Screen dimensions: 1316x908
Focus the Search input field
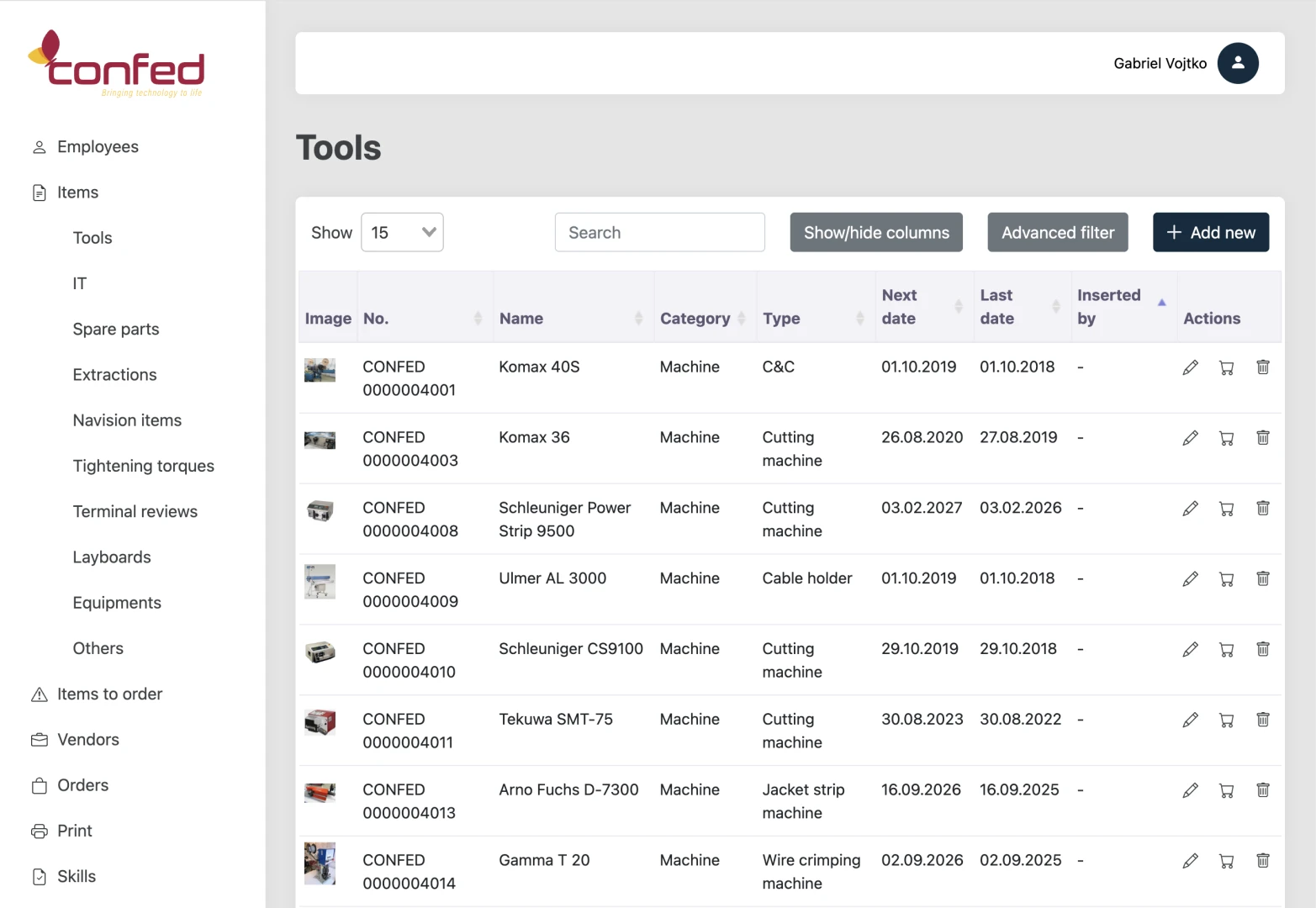660,232
